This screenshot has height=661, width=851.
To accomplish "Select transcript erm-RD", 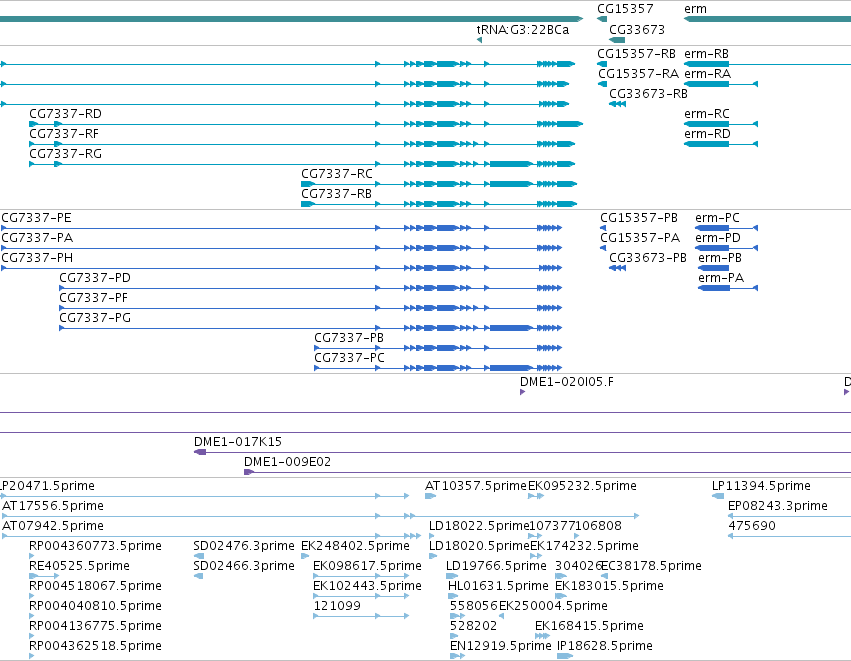I will (707, 134).
